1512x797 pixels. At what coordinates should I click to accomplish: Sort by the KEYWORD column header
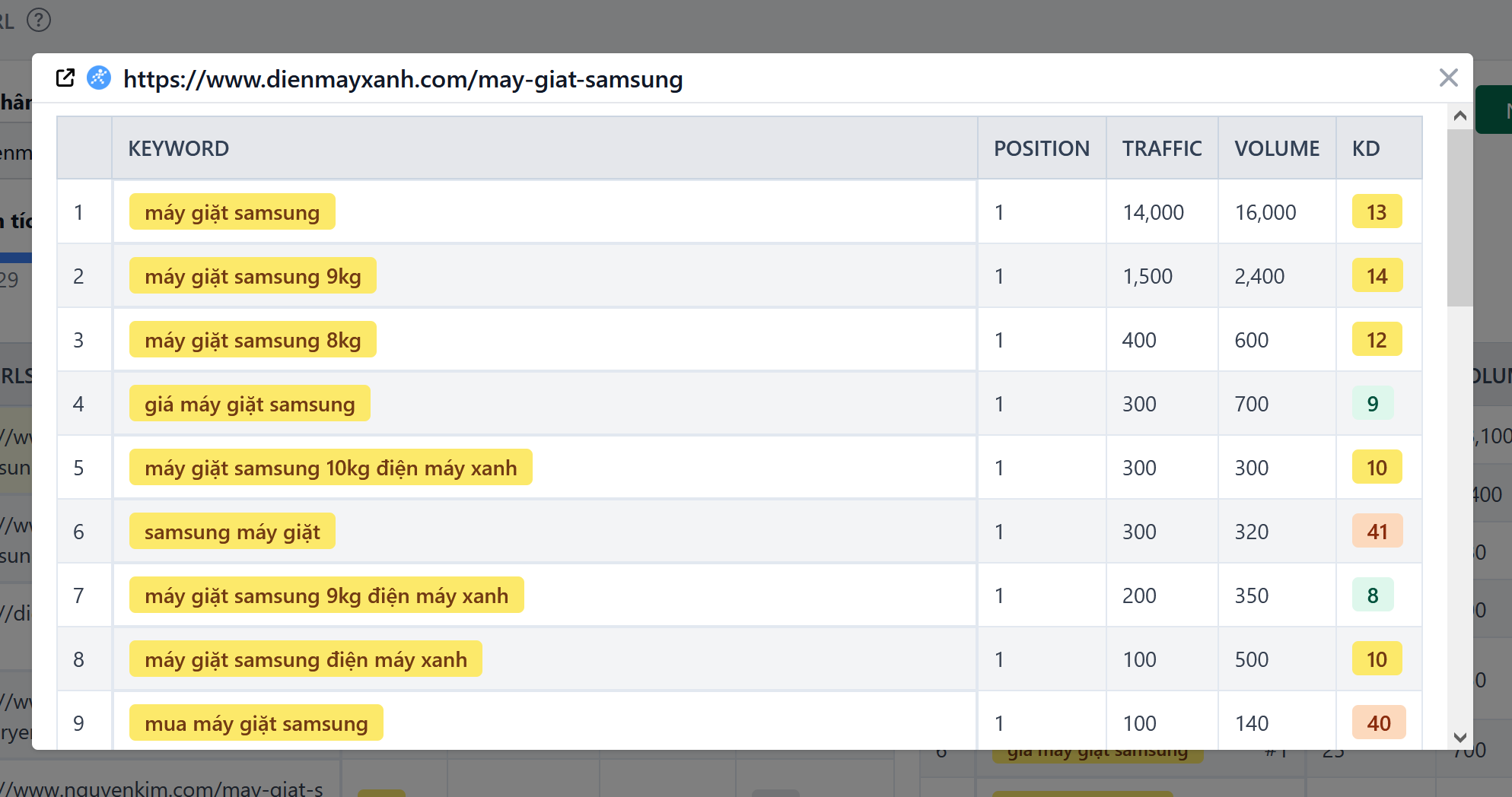tap(178, 148)
